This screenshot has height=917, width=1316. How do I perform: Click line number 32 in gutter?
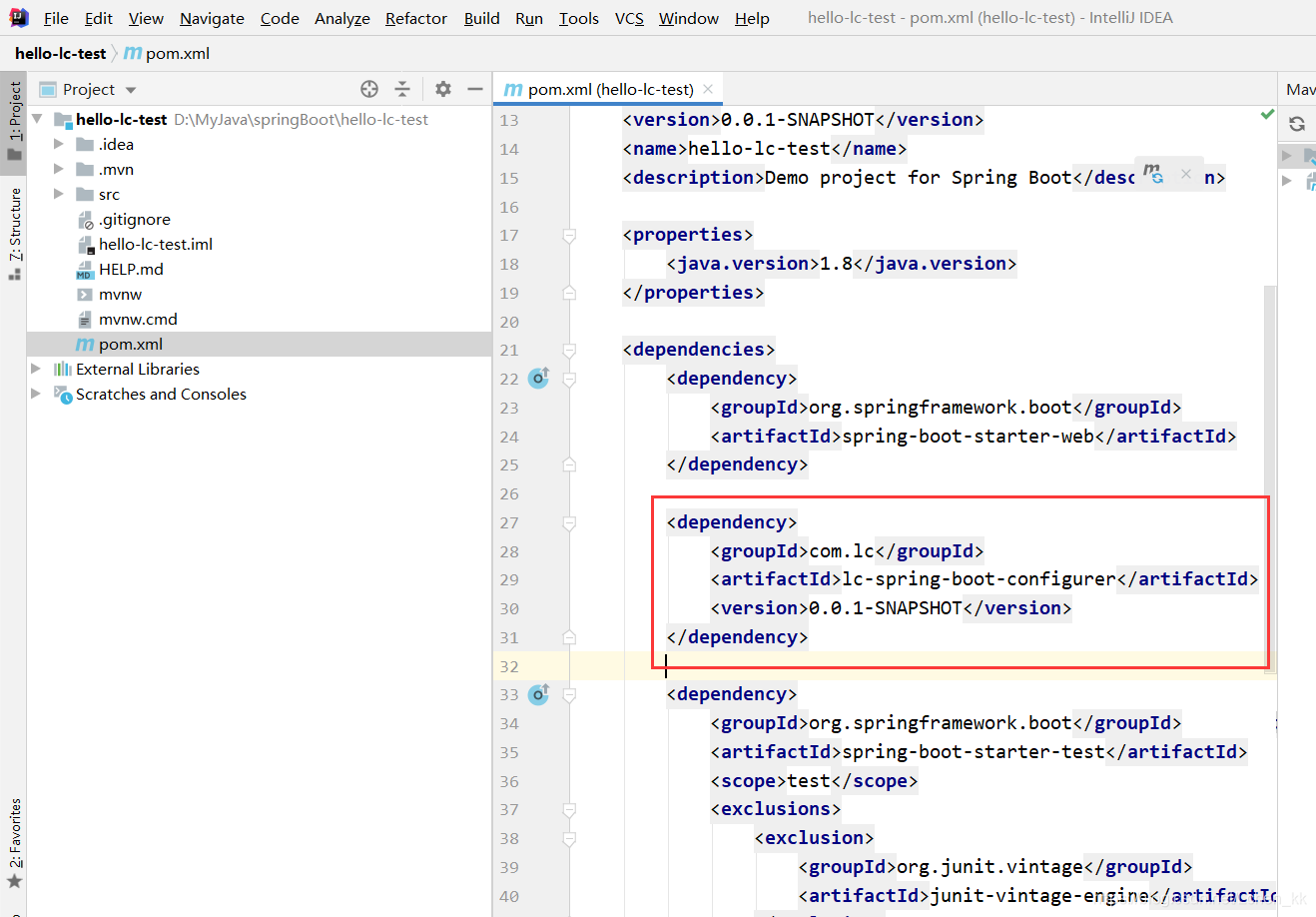(x=509, y=666)
